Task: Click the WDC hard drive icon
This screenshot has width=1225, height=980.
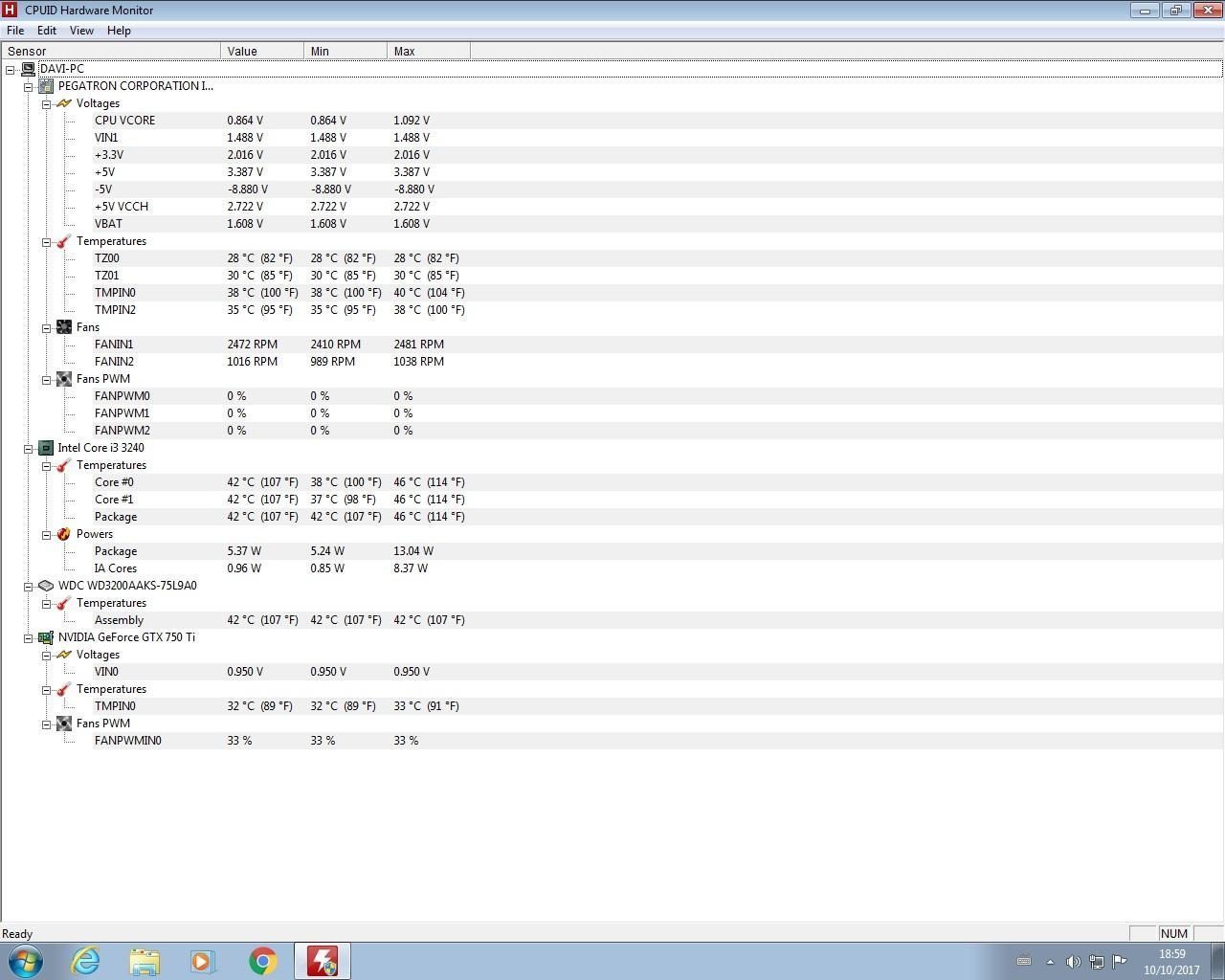Action: click(46, 586)
